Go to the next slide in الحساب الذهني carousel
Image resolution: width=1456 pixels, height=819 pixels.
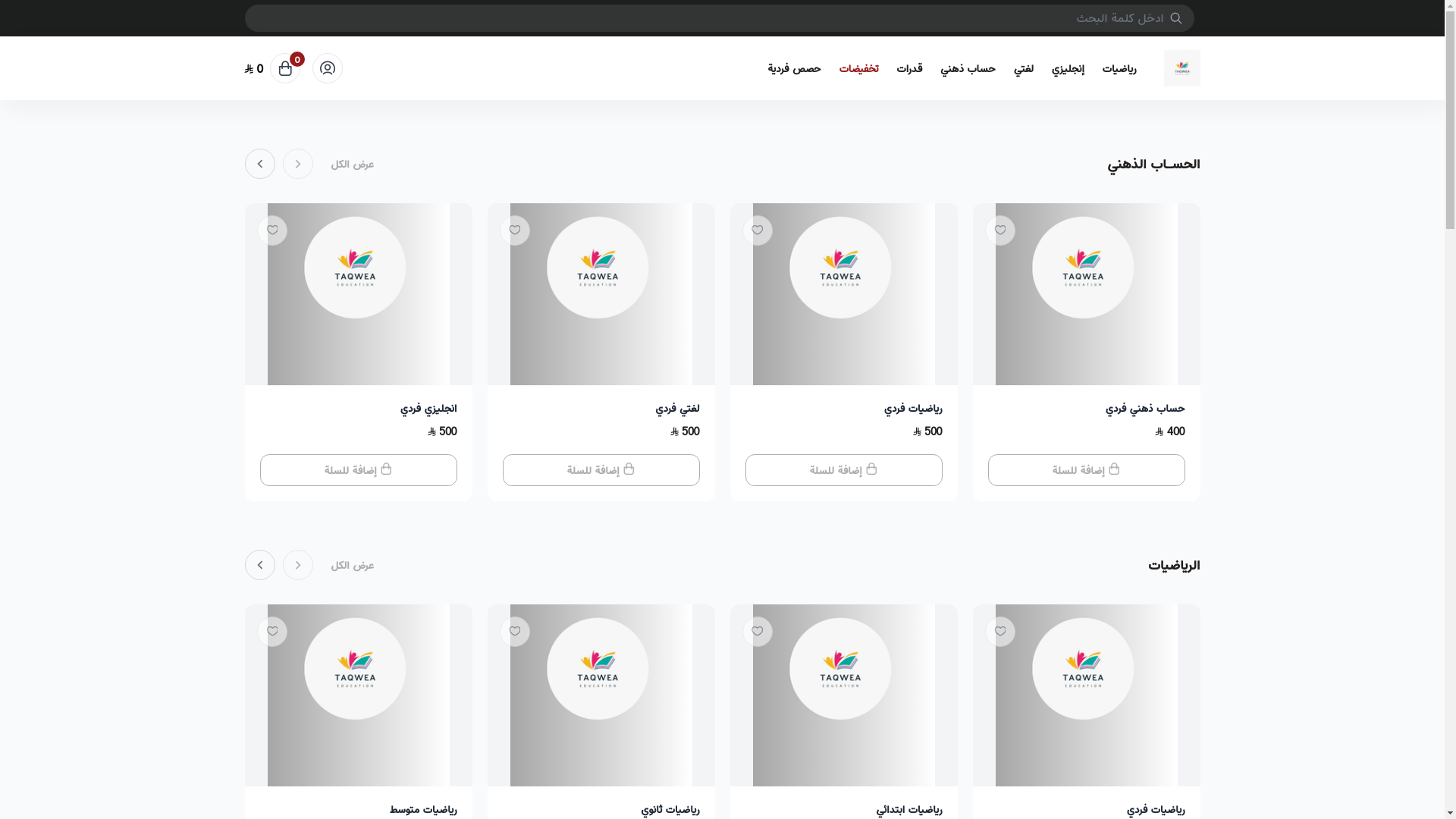point(260,164)
